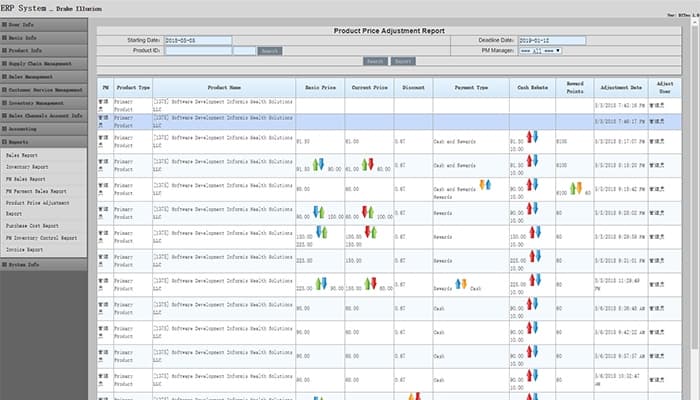
Task: Click the centered Search button below filters
Action: [375, 61]
